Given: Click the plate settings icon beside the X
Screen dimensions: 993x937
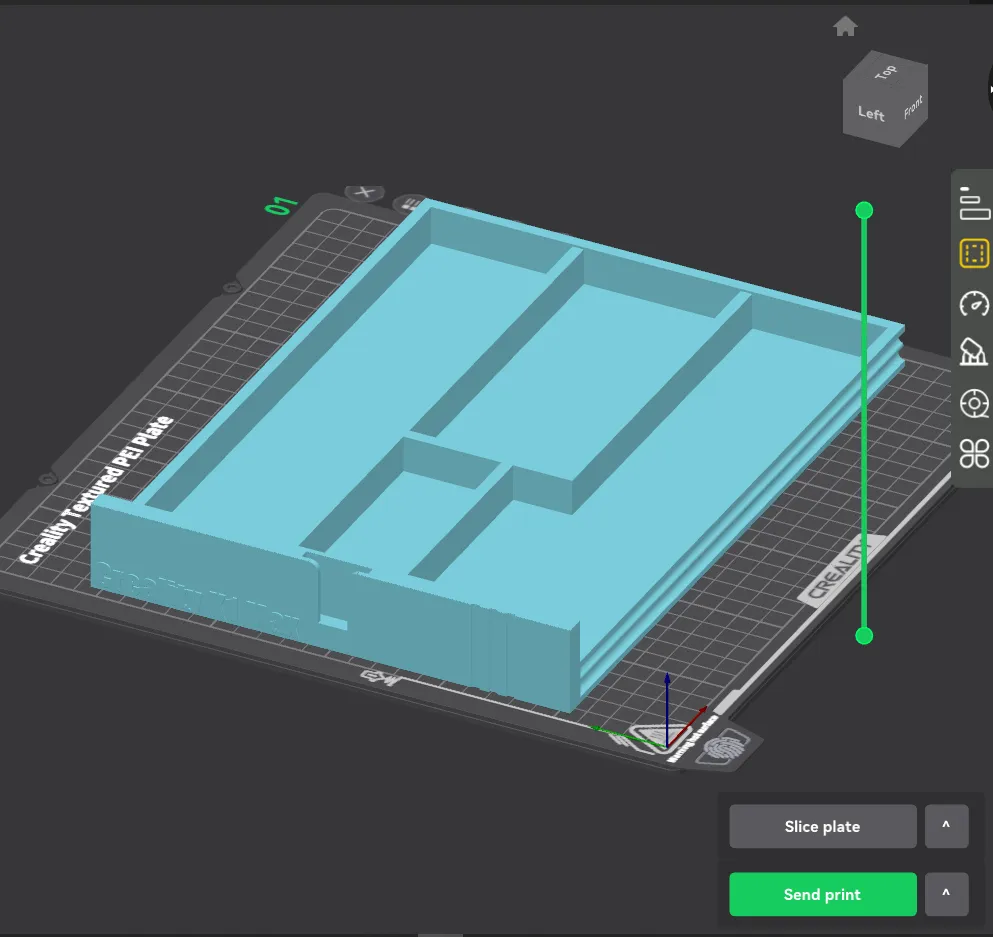Looking at the screenshot, I should click(x=411, y=204).
